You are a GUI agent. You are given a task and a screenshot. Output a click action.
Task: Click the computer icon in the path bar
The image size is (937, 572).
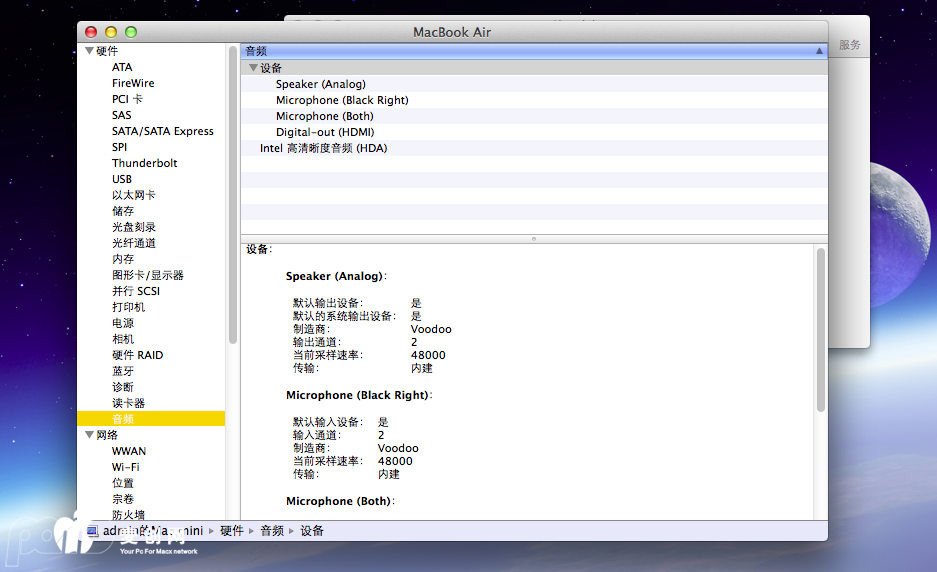pos(92,531)
